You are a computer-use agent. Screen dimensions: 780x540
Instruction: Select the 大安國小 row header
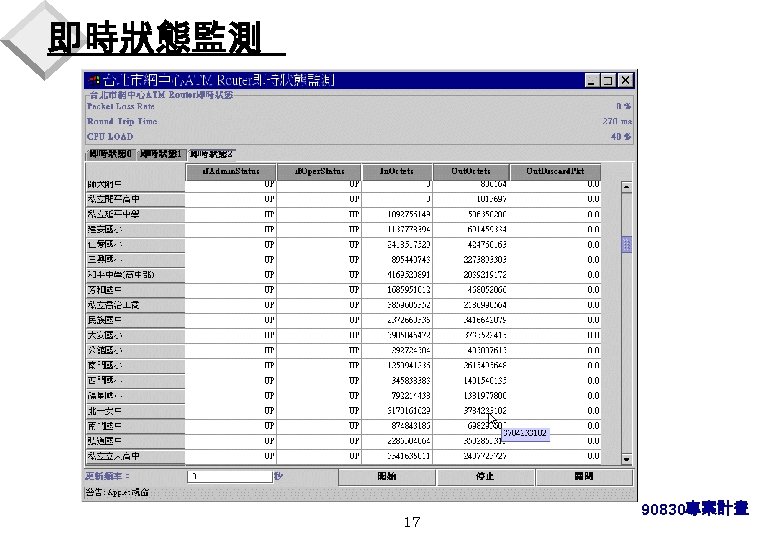point(135,336)
